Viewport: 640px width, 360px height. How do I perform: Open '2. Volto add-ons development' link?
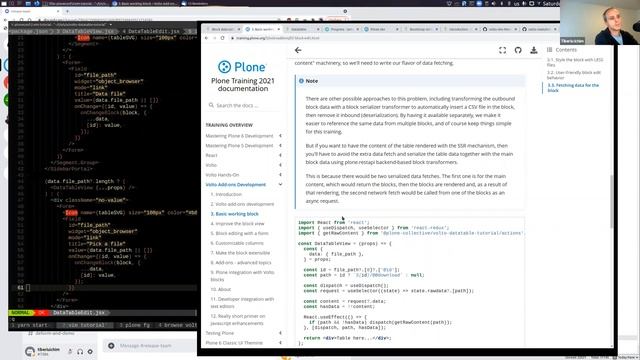(x=242, y=204)
